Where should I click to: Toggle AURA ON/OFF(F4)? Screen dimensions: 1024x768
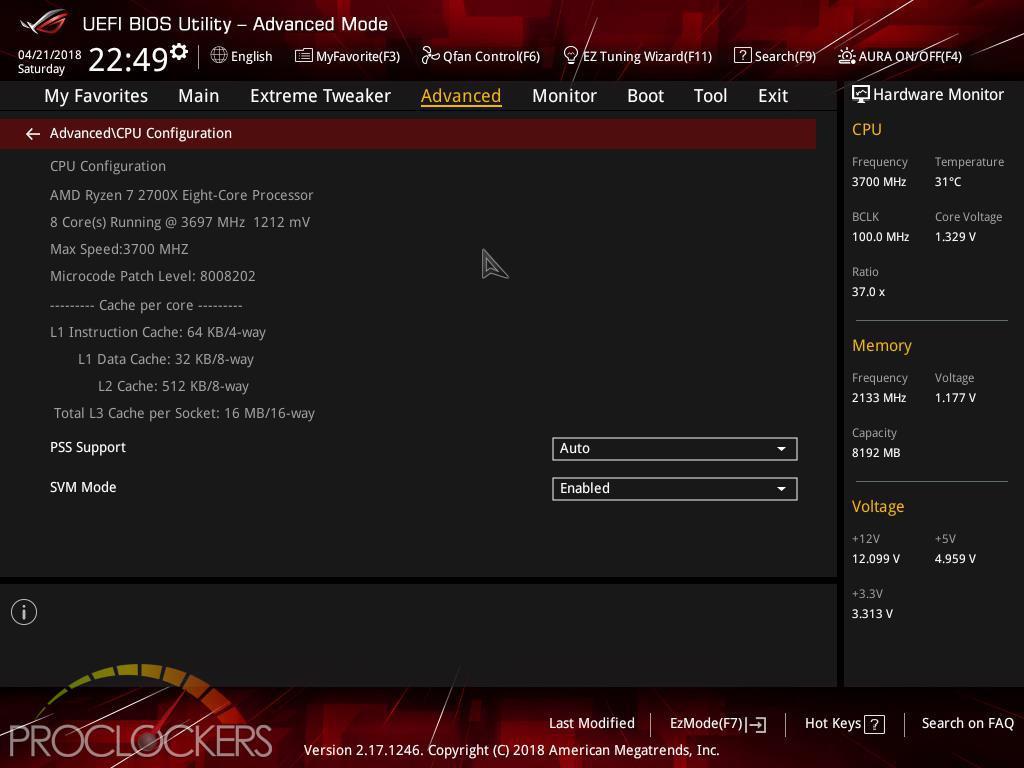900,56
